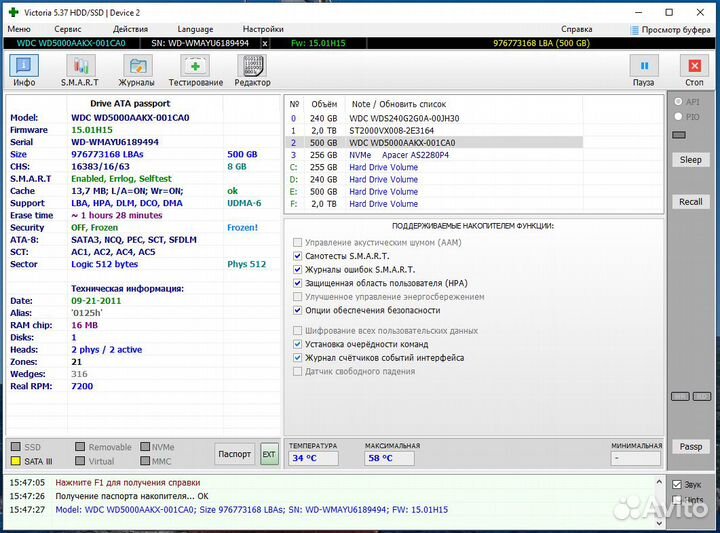
Task: Click the Пауза pause button
Action: (643, 70)
